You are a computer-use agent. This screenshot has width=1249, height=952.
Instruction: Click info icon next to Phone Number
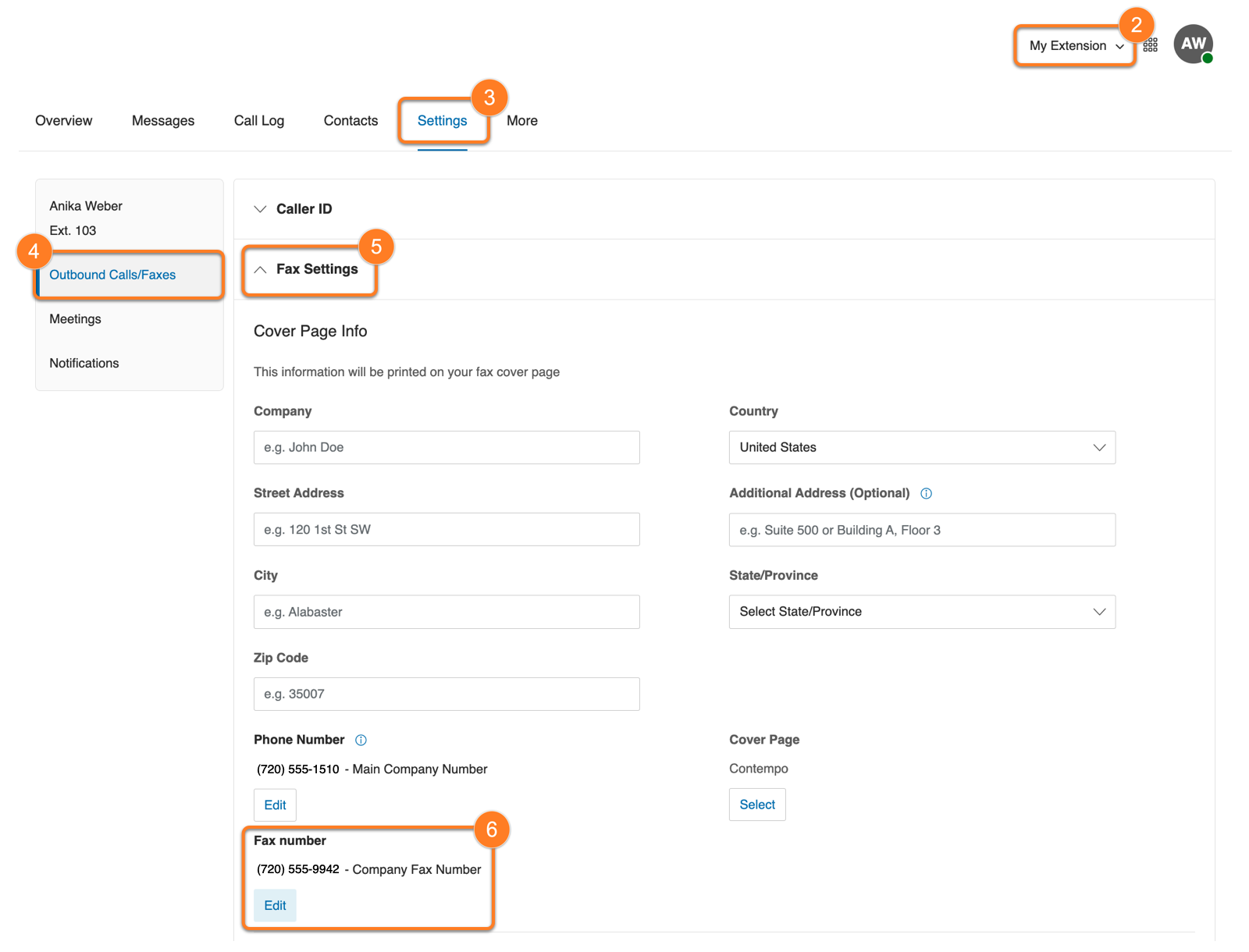(x=361, y=740)
